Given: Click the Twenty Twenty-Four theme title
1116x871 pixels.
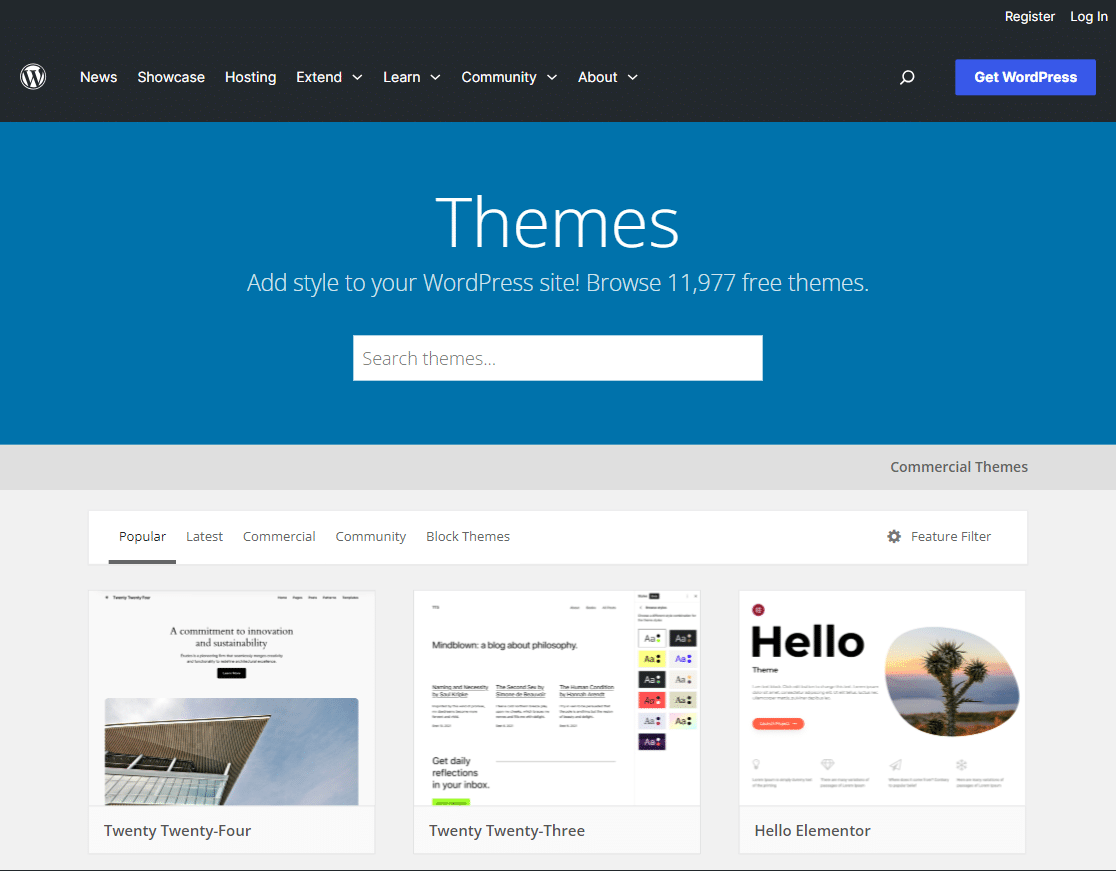Looking at the screenshot, I should click(177, 830).
